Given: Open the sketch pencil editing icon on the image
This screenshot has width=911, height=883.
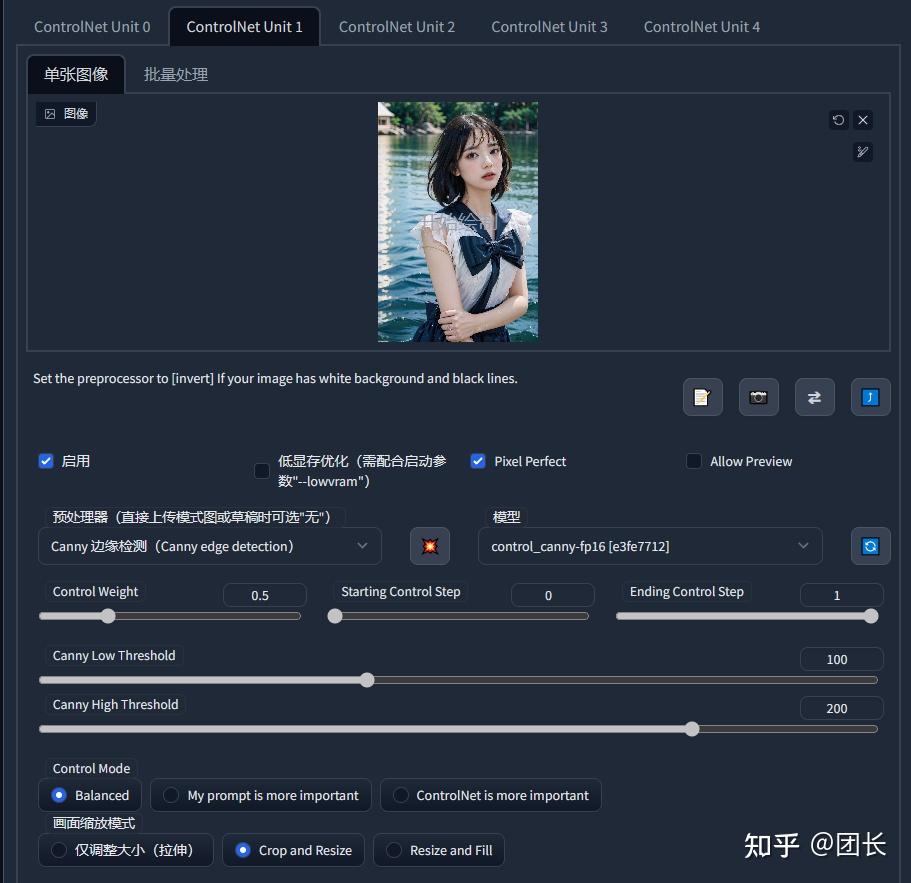Looking at the screenshot, I should click(x=862, y=152).
